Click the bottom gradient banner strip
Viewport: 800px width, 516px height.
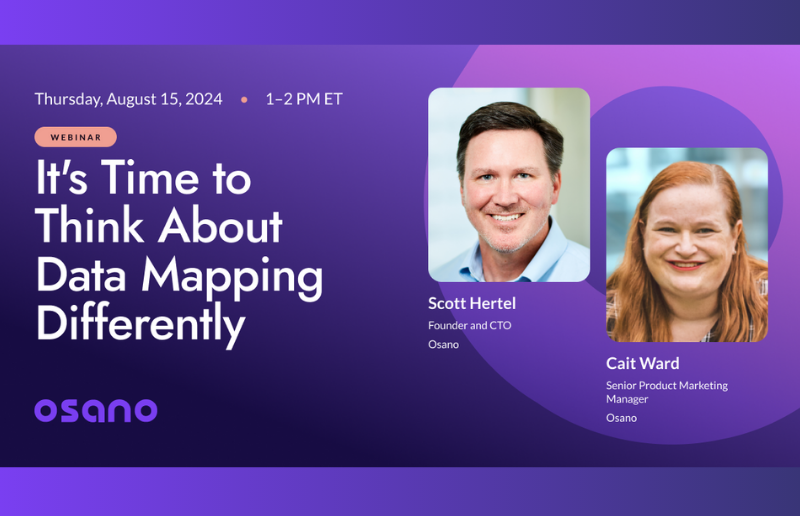[400, 491]
